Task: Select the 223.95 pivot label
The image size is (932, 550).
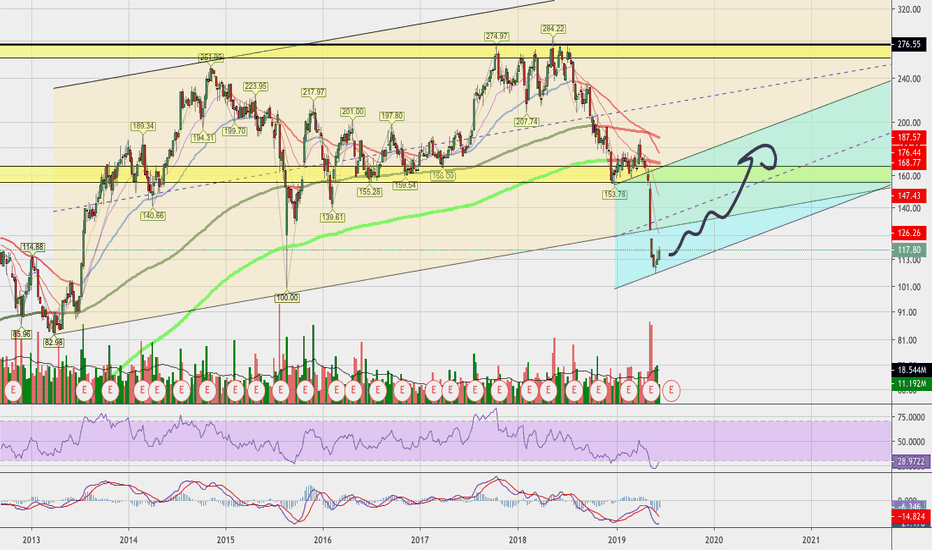Action: (255, 86)
